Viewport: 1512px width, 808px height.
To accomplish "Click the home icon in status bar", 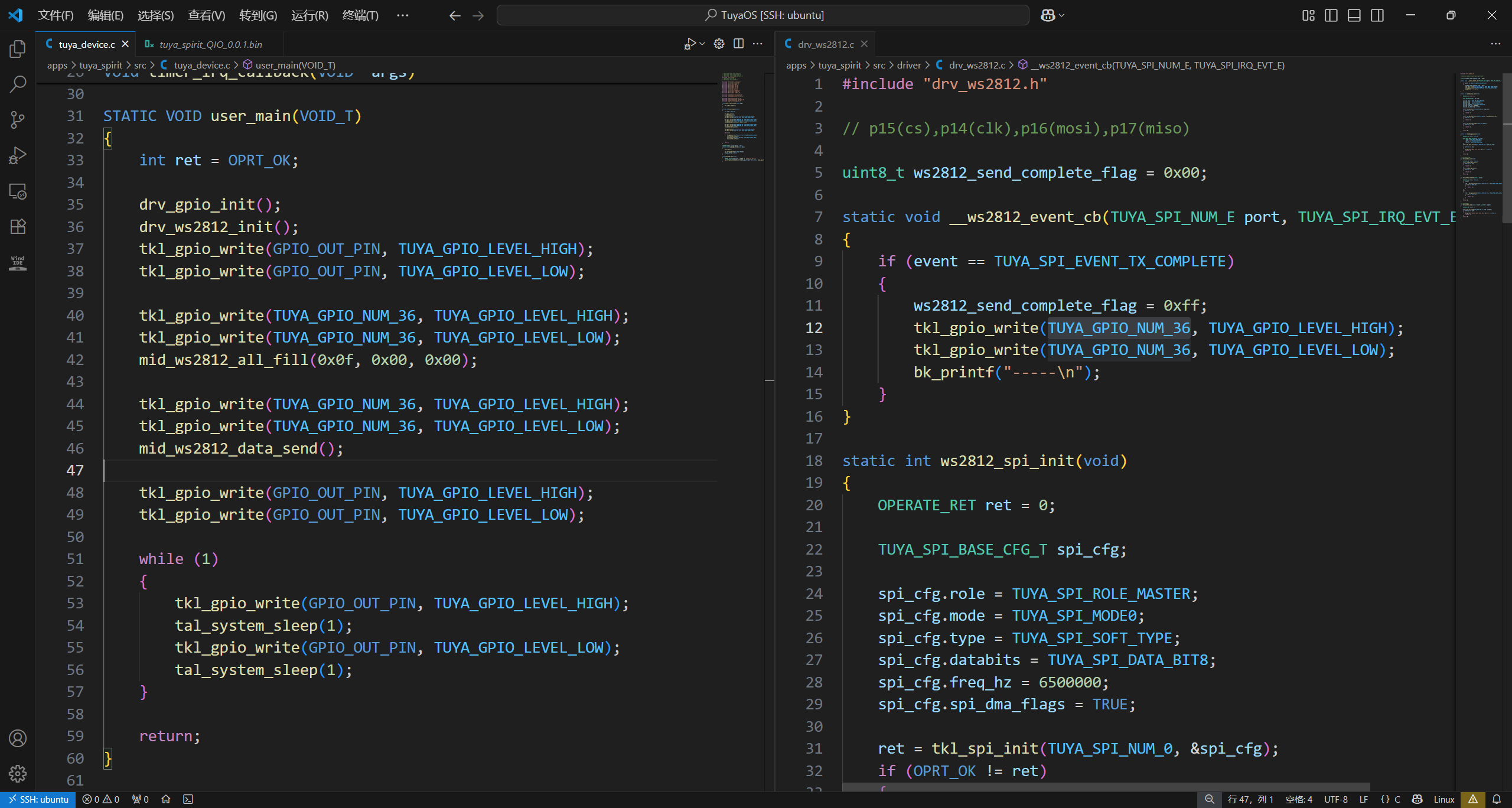I will (166, 800).
